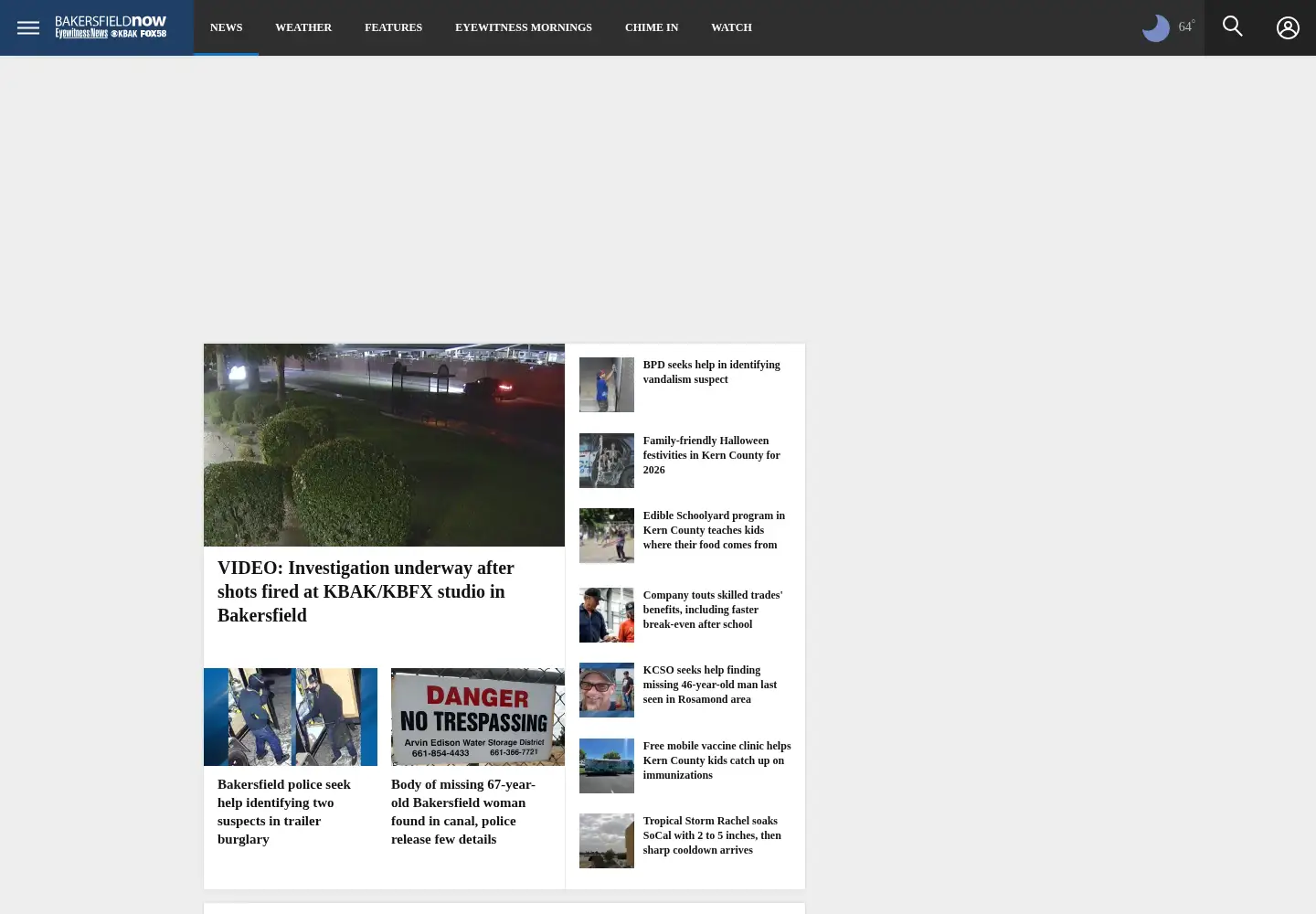Screen dimensions: 1316x914
Task: Click the Edible Schoolyard thumbnail
Action: (x=607, y=536)
